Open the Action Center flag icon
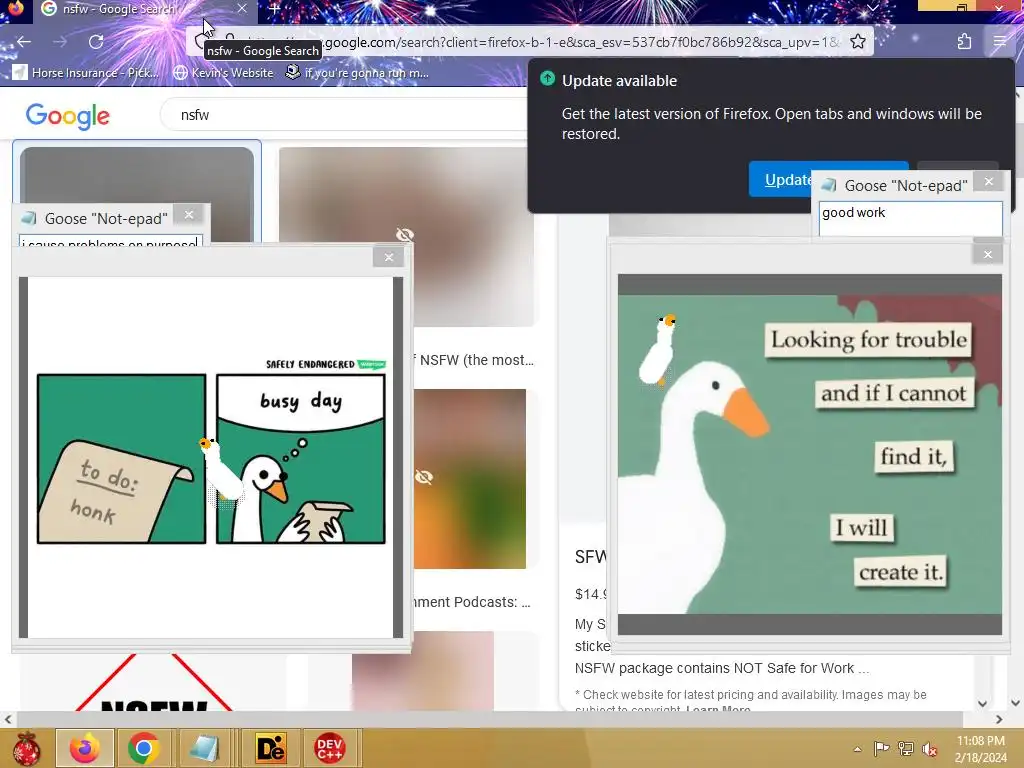 coord(882,748)
